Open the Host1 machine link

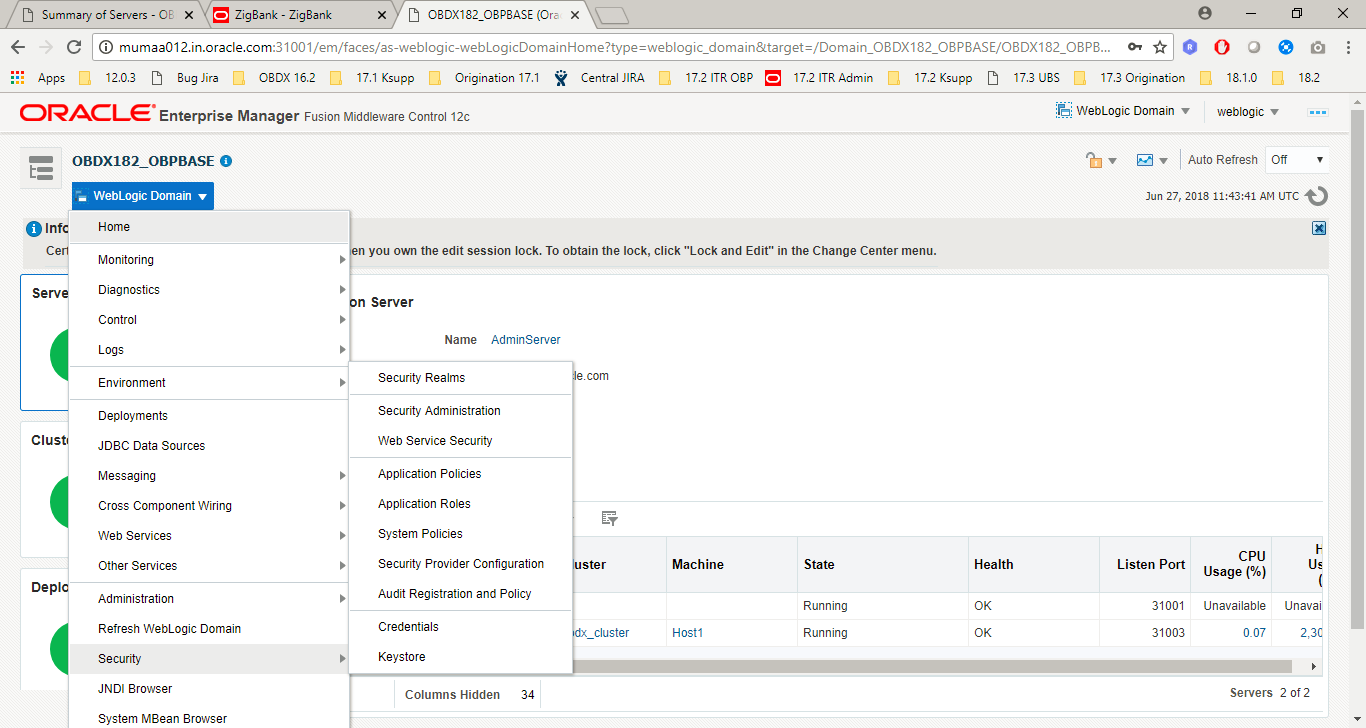point(687,633)
